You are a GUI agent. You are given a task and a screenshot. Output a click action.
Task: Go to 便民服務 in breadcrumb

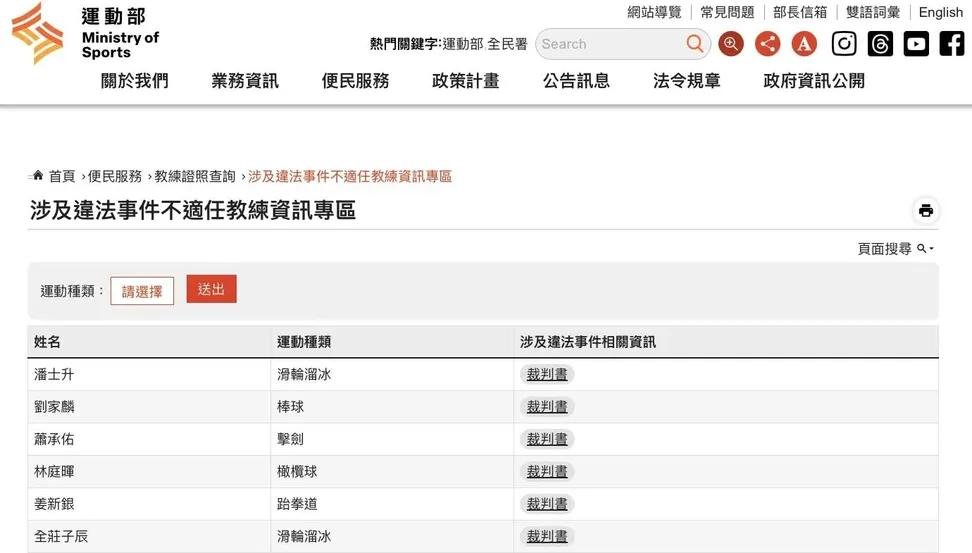(115, 176)
